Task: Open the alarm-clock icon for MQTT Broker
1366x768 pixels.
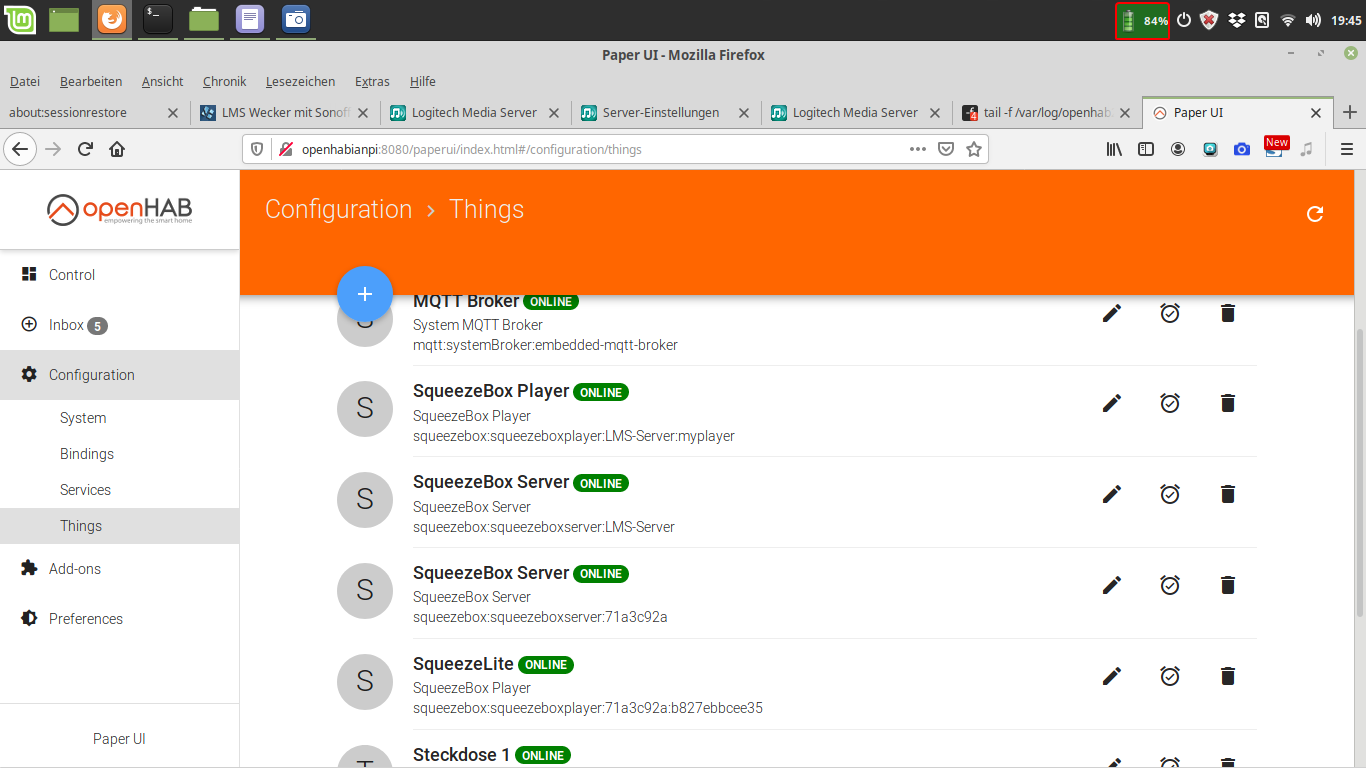Action: tap(1170, 313)
